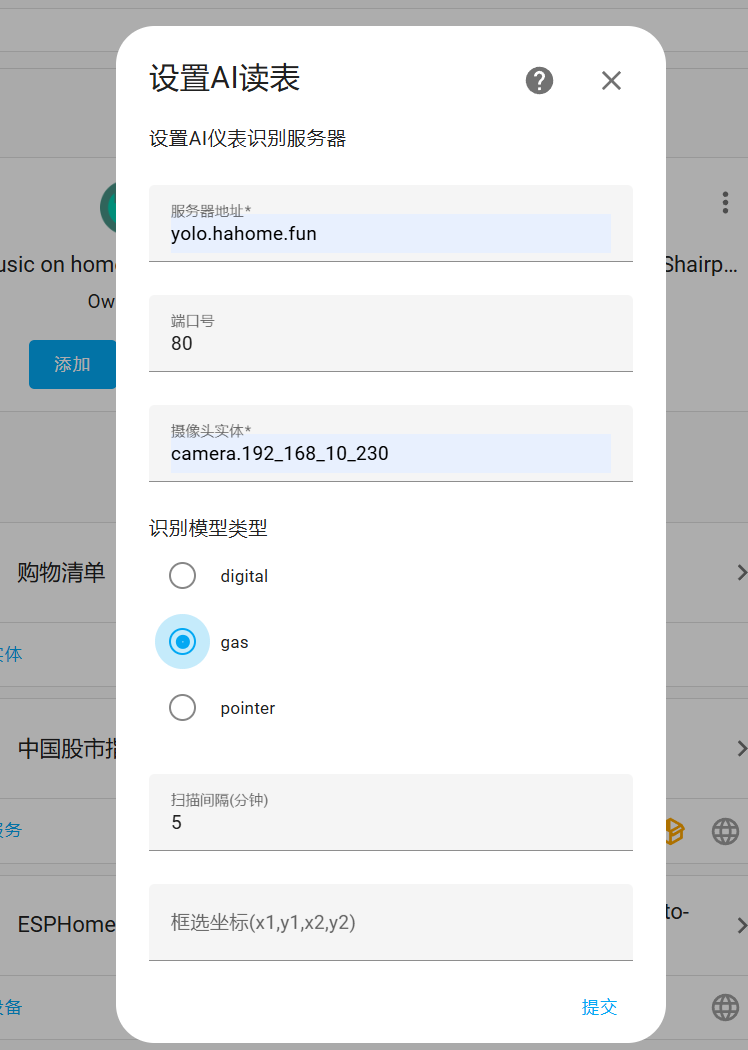Focus the 服务器地址 field
748x1050 pixels.
tap(390, 235)
